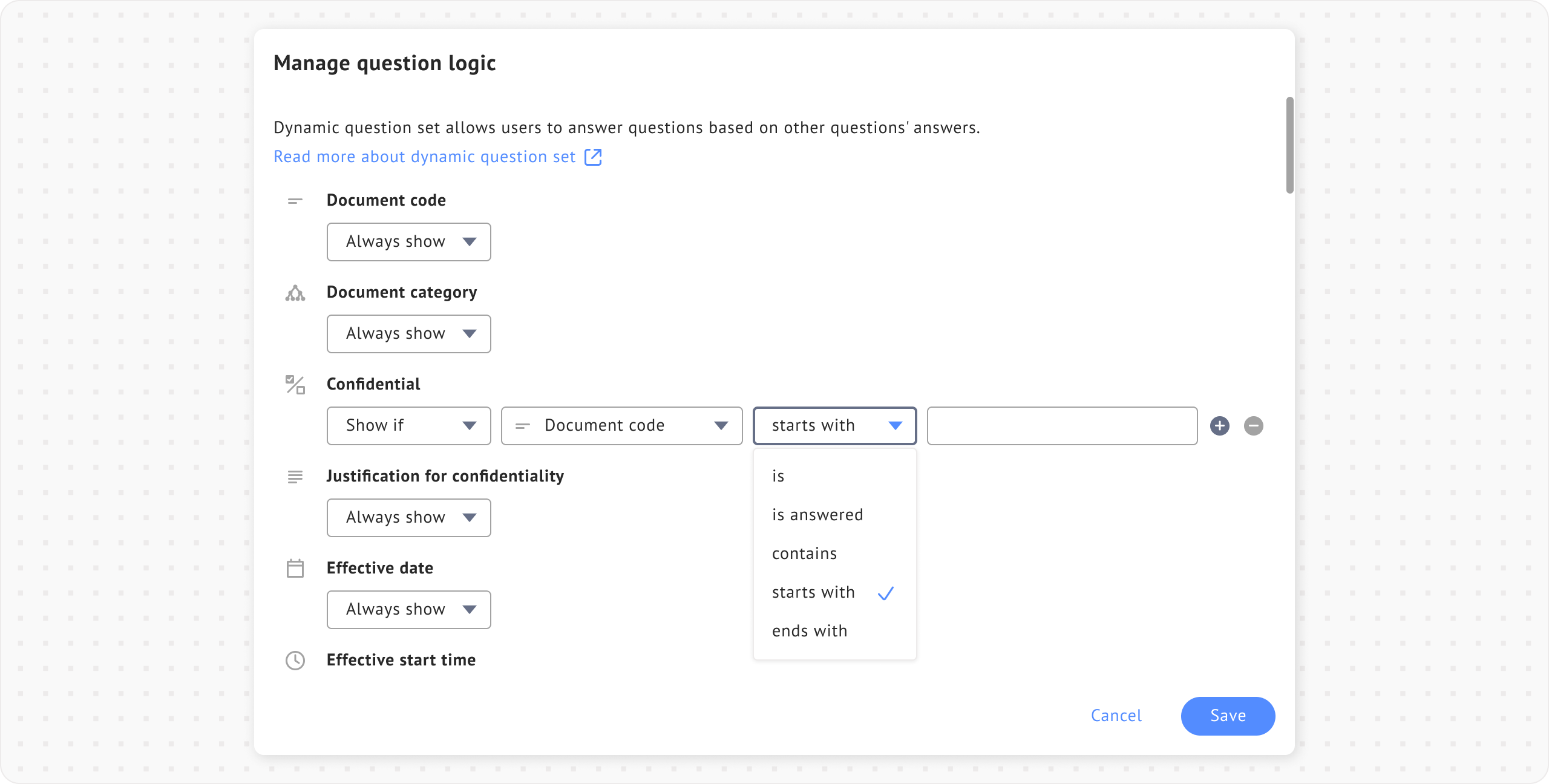
Task: Click the minus icon to remove condition
Action: [1253, 426]
